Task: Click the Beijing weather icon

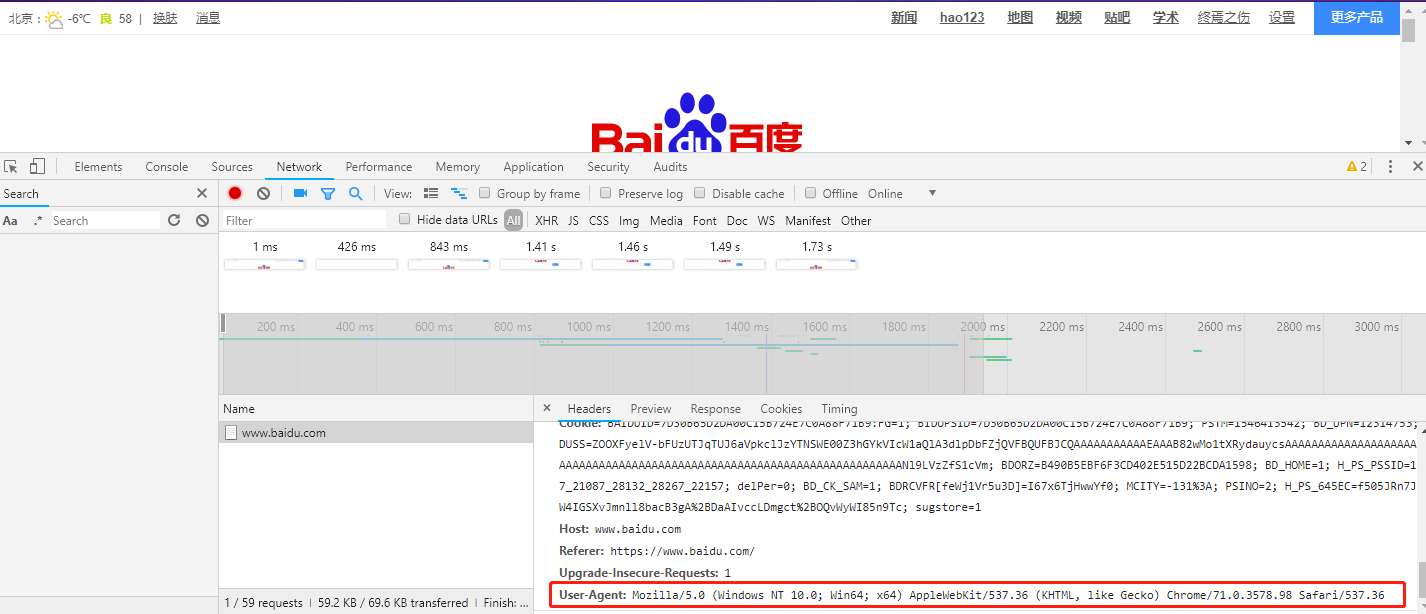Action: (x=54, y=18)
